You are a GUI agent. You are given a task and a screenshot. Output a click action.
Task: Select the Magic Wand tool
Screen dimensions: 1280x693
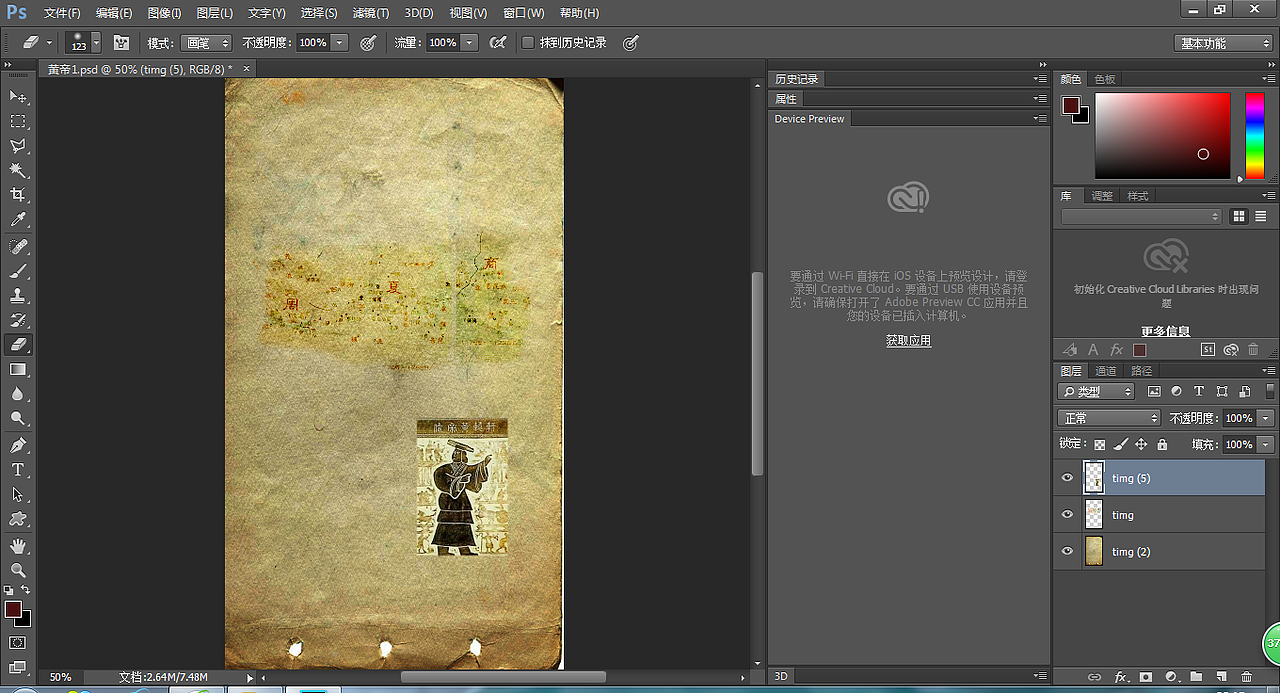[18, 171]
